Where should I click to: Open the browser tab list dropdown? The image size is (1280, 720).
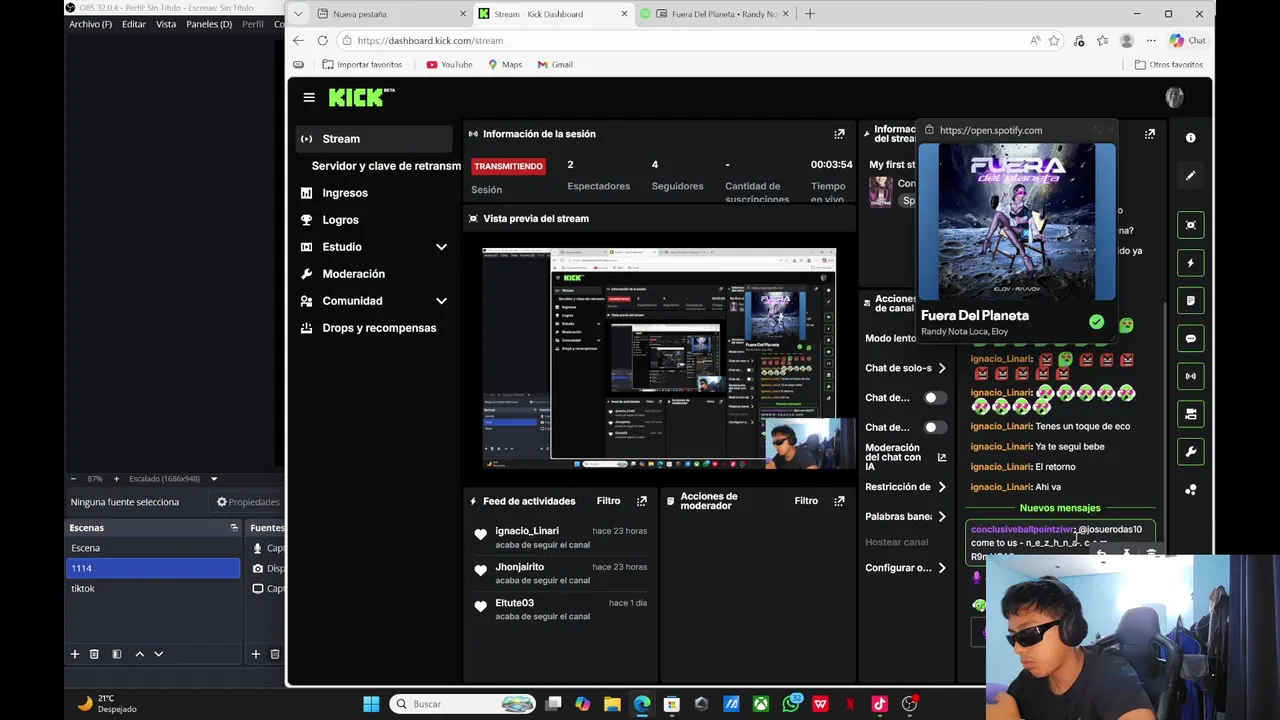[x=298, y=14]
